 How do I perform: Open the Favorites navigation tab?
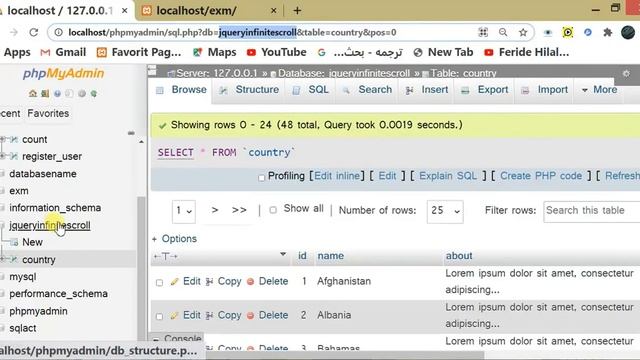point(48,113)
